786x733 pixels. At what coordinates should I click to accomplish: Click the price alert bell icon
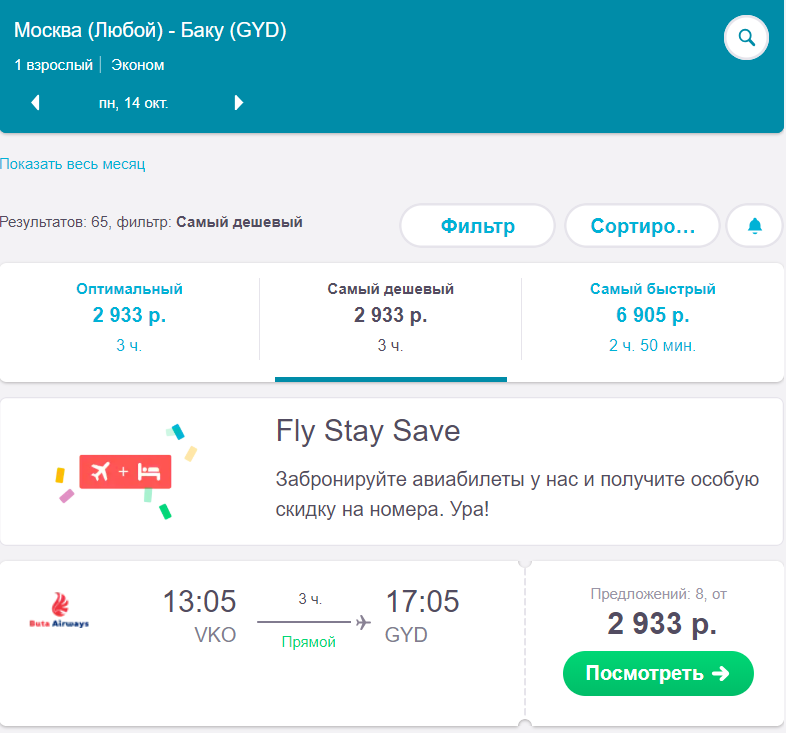coord(754,226)
